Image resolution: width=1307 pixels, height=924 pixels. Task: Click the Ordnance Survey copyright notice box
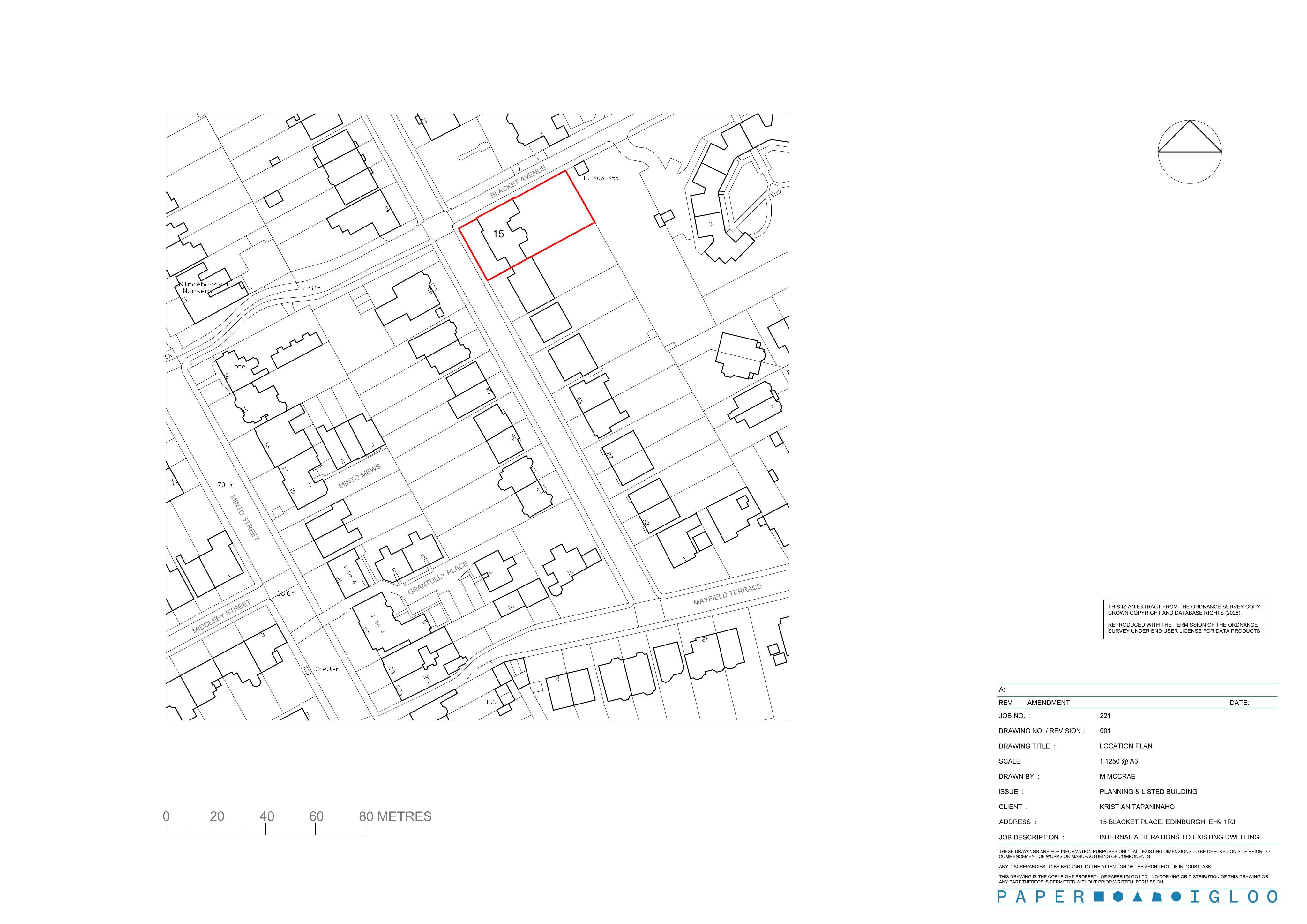(1187, 619)
